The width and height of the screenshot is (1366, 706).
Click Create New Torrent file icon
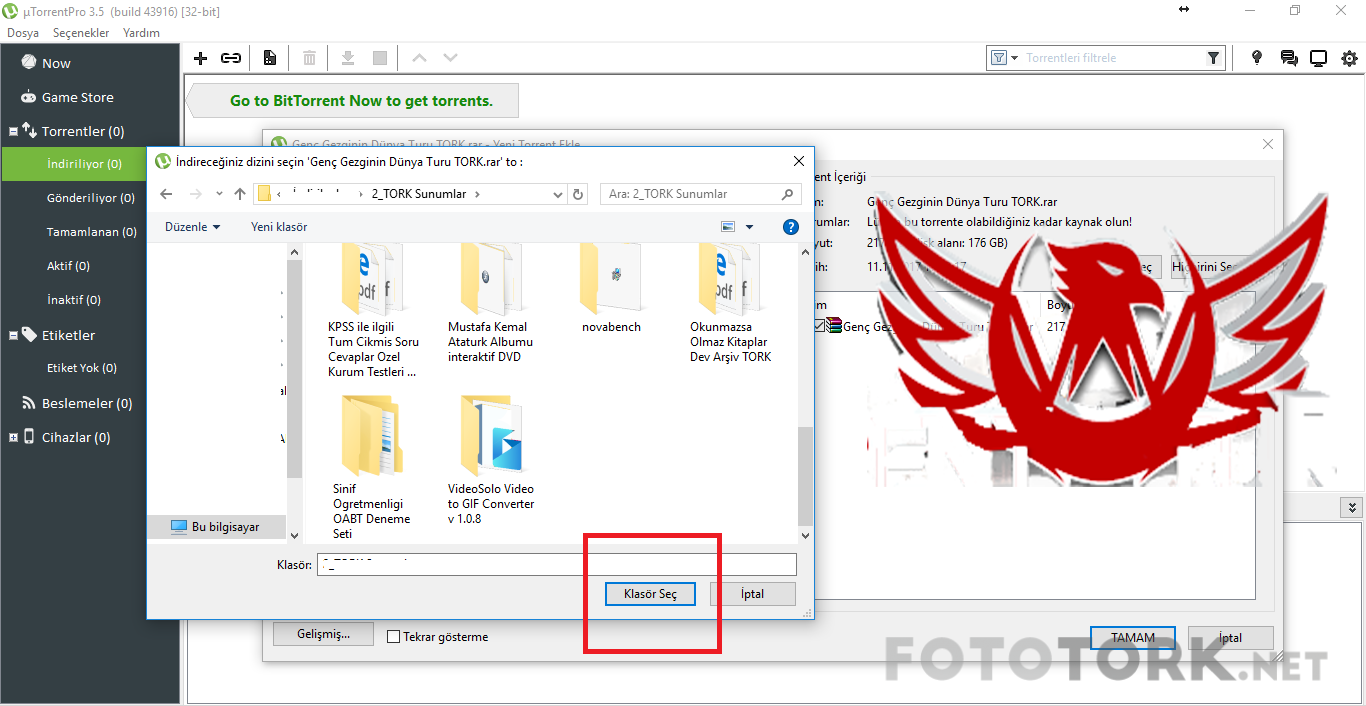270,58
